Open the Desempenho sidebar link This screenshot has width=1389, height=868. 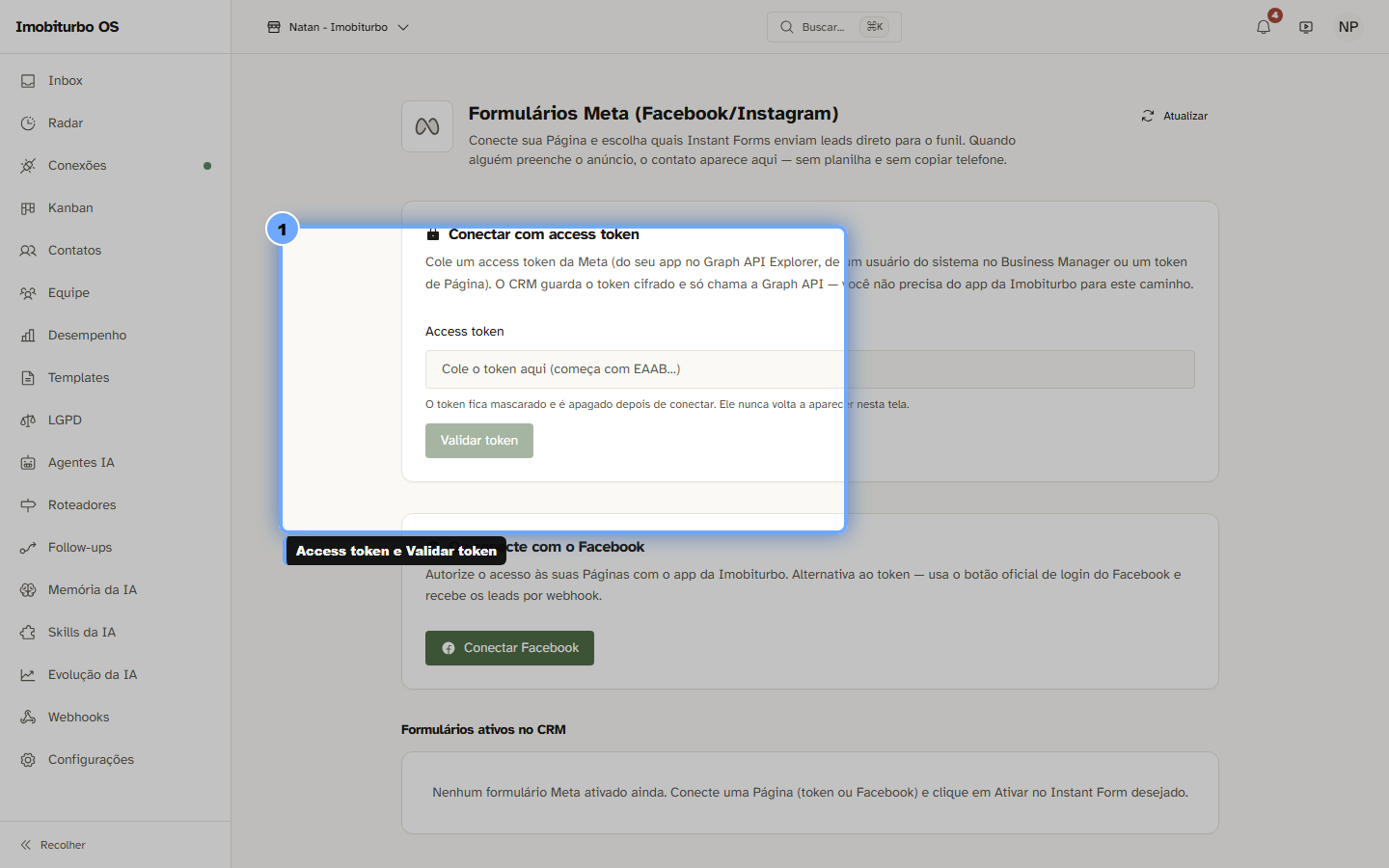tap(116, 336)
